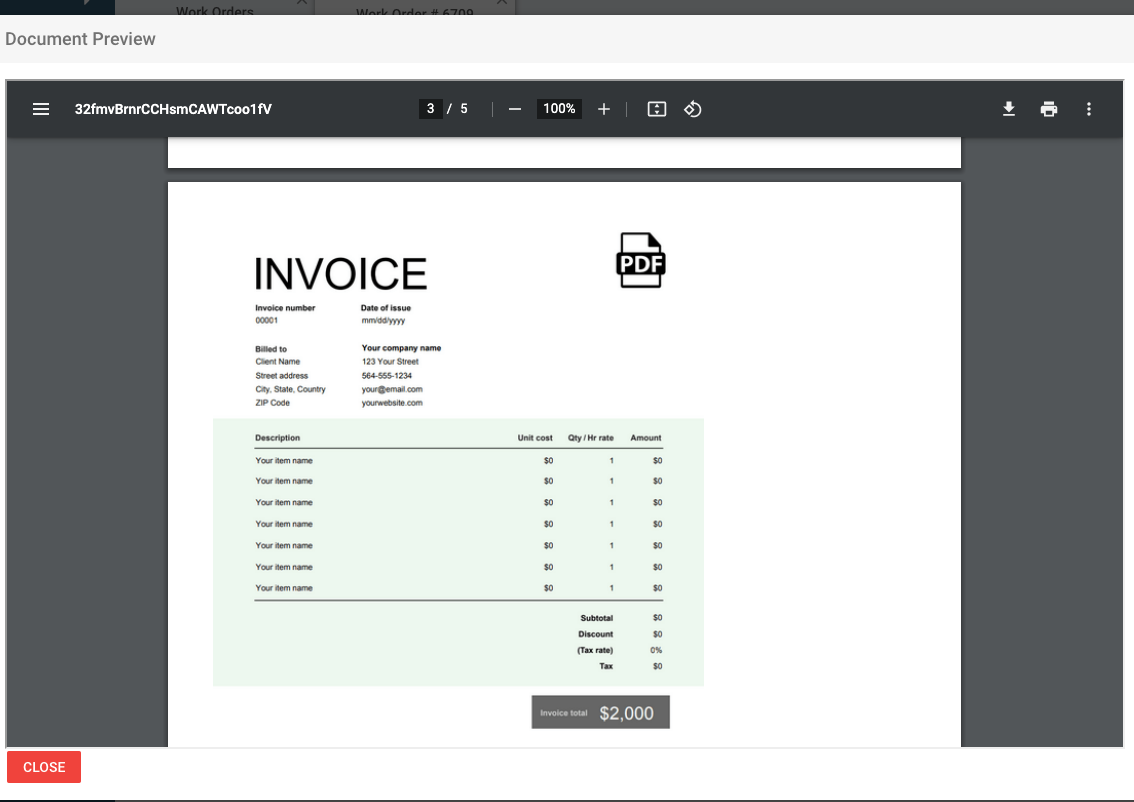1134x802 pixels.
Task: Open more actions three-dot menu
Action: (1089, 109)
